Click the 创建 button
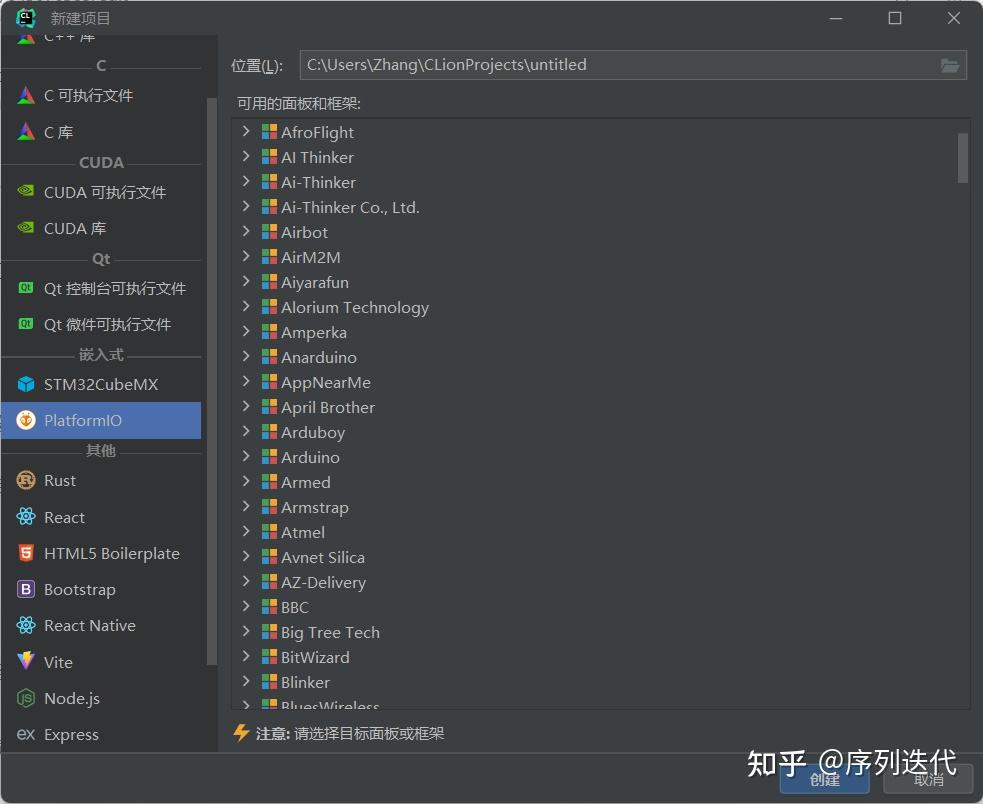The height and width of the screenshot is (804, 983). pyautogui.click(x=824, y=780)
